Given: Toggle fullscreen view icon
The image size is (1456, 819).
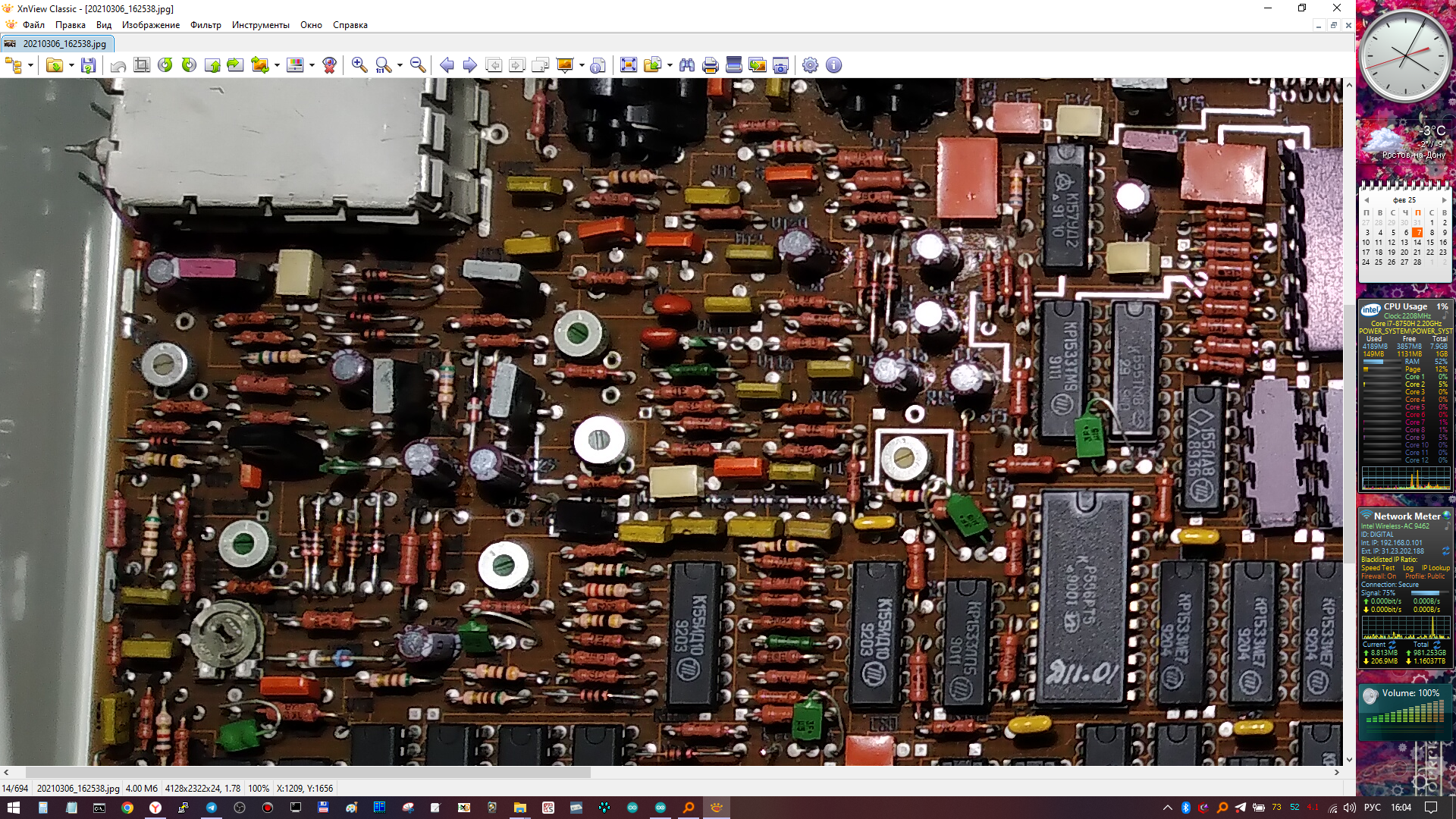Looking at the screenshot, I should coord(629,65).
